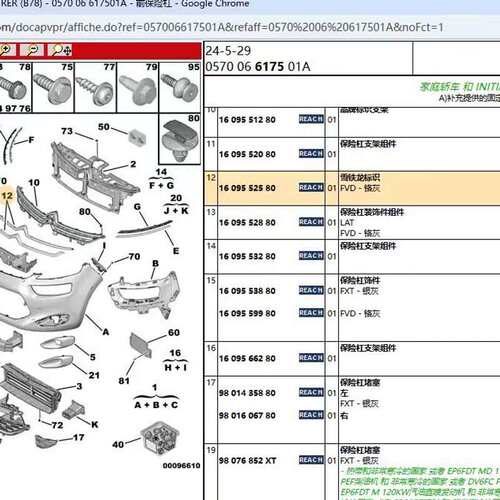Screen dimensions: 500x500
Task: Open screw thumbnail numbered 75
Action: (x=53, y=88)
